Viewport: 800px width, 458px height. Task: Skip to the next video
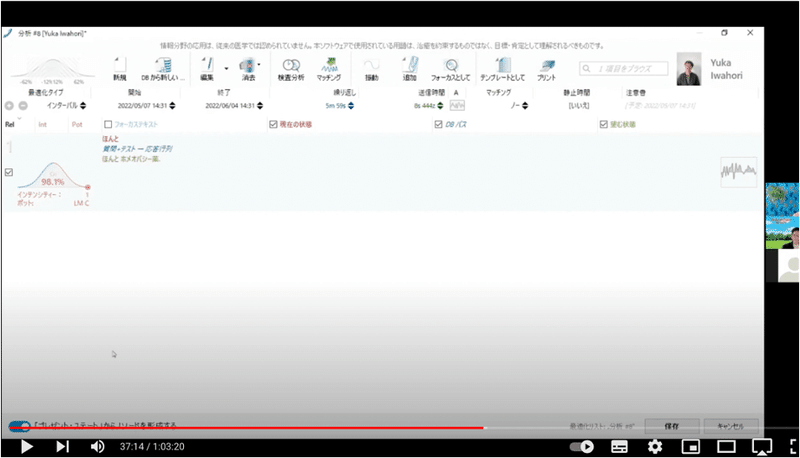point(62,447)
